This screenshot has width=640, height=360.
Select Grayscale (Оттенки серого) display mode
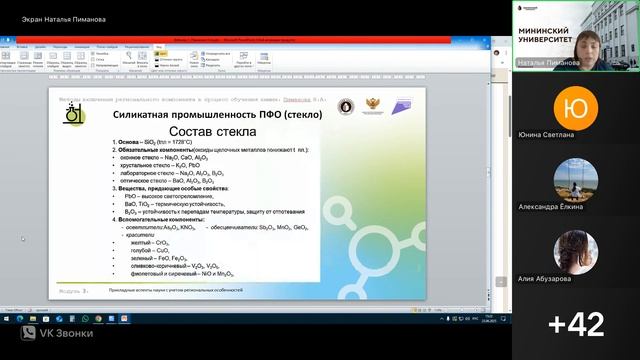[x=169, y=60]
